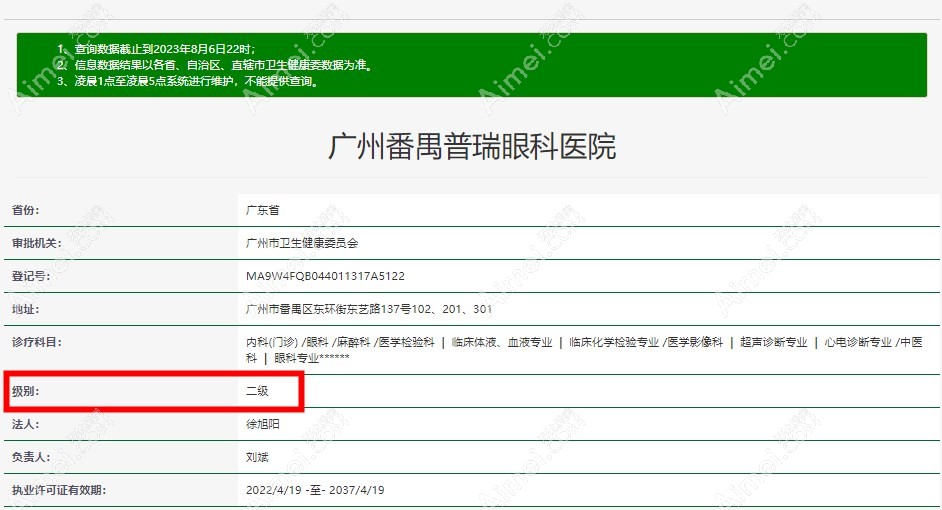
Task: Click the 执业许可证有效期 label
Action: (x=59, y=490)
